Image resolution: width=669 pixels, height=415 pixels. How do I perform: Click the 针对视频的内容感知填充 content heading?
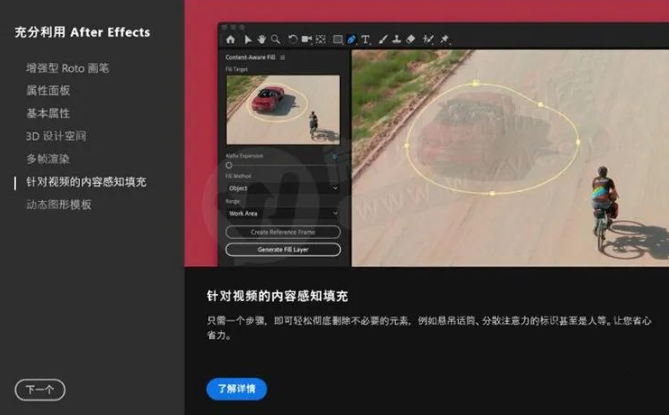277,296
